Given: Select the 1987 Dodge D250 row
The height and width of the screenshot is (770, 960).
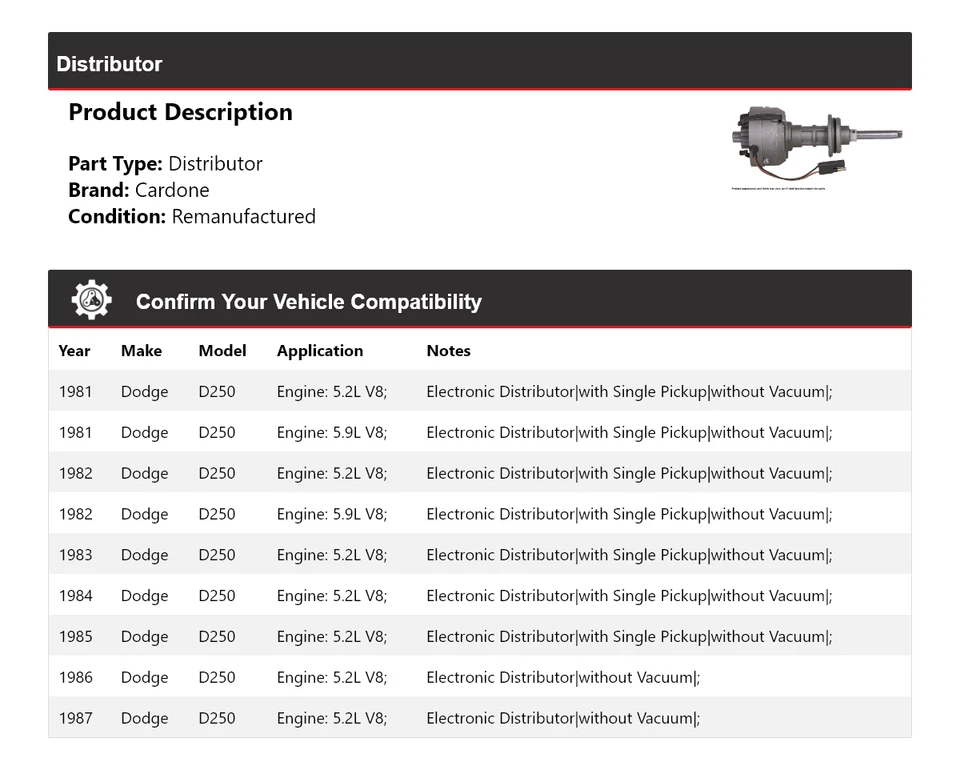Looking at the screenshot, I should (x=480, y=717).
